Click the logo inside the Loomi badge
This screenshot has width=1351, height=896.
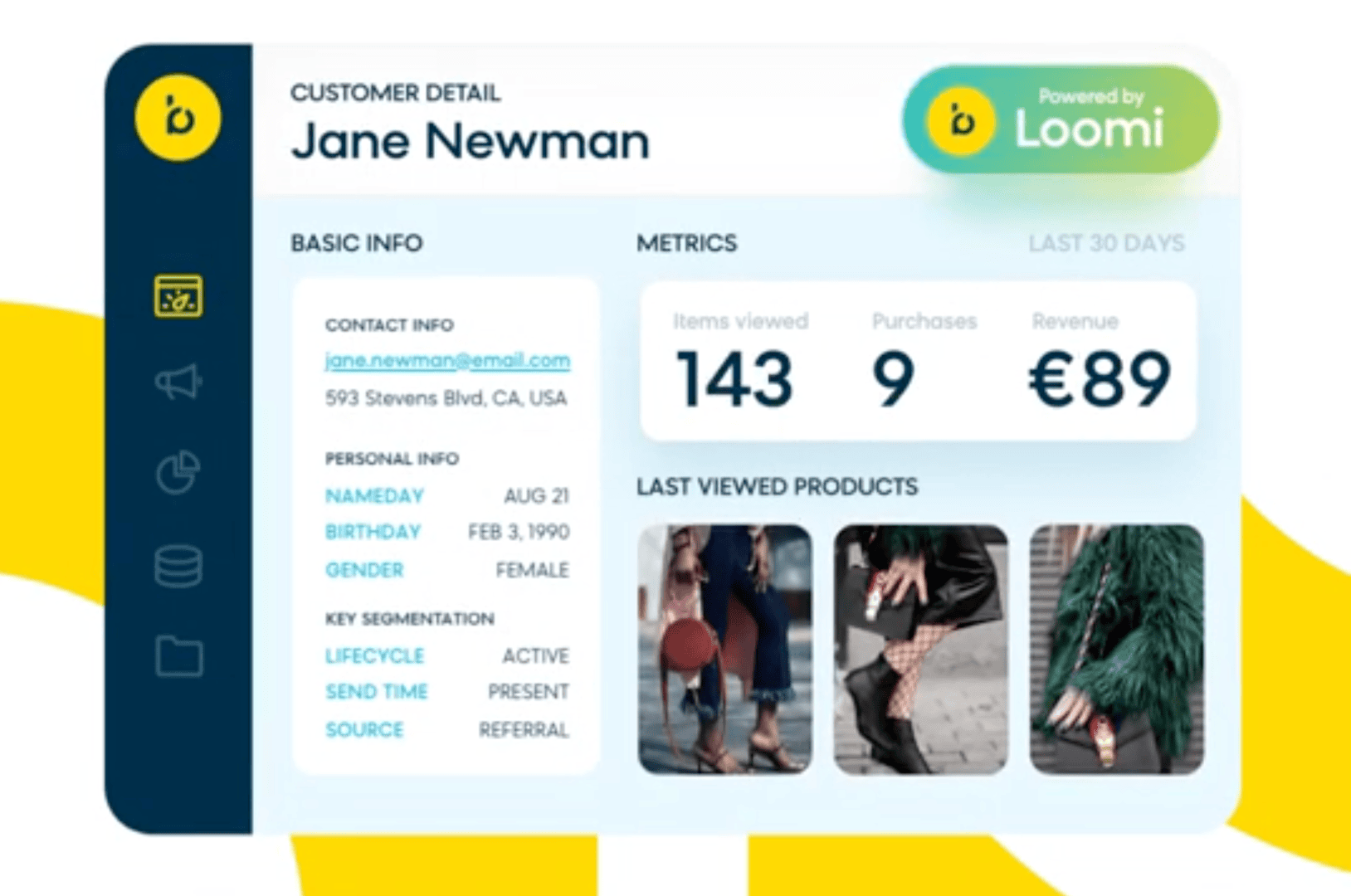pyautogui.click(x=961, y=123)
